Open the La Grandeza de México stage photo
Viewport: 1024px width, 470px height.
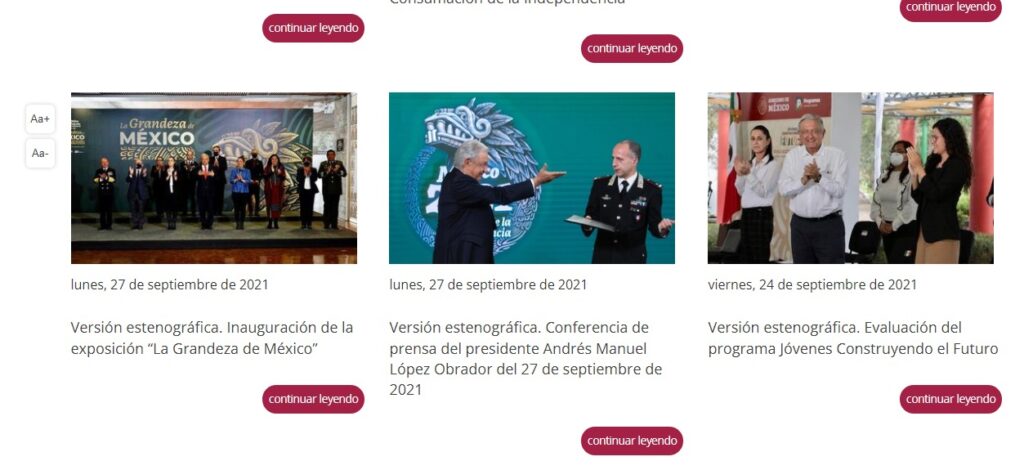(214, 178)
